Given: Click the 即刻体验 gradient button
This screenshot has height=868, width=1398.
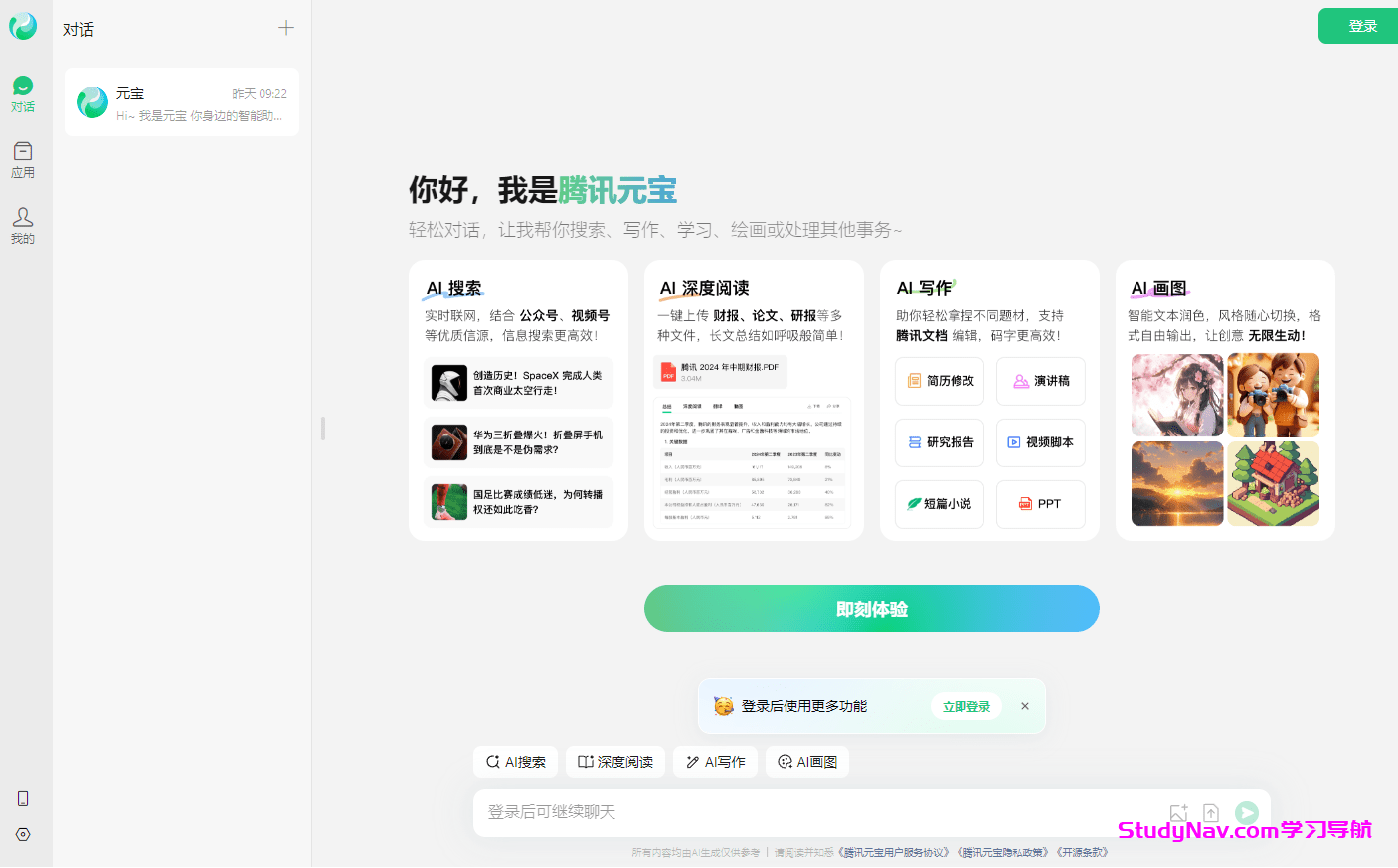Looking at the screenshot, I should click(x=872, y=608).
